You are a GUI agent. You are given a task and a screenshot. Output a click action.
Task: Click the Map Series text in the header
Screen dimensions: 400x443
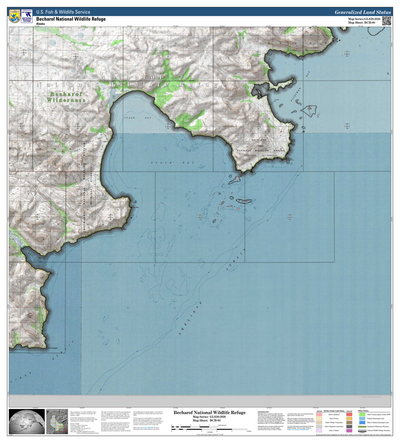click(x=364, y=19)
